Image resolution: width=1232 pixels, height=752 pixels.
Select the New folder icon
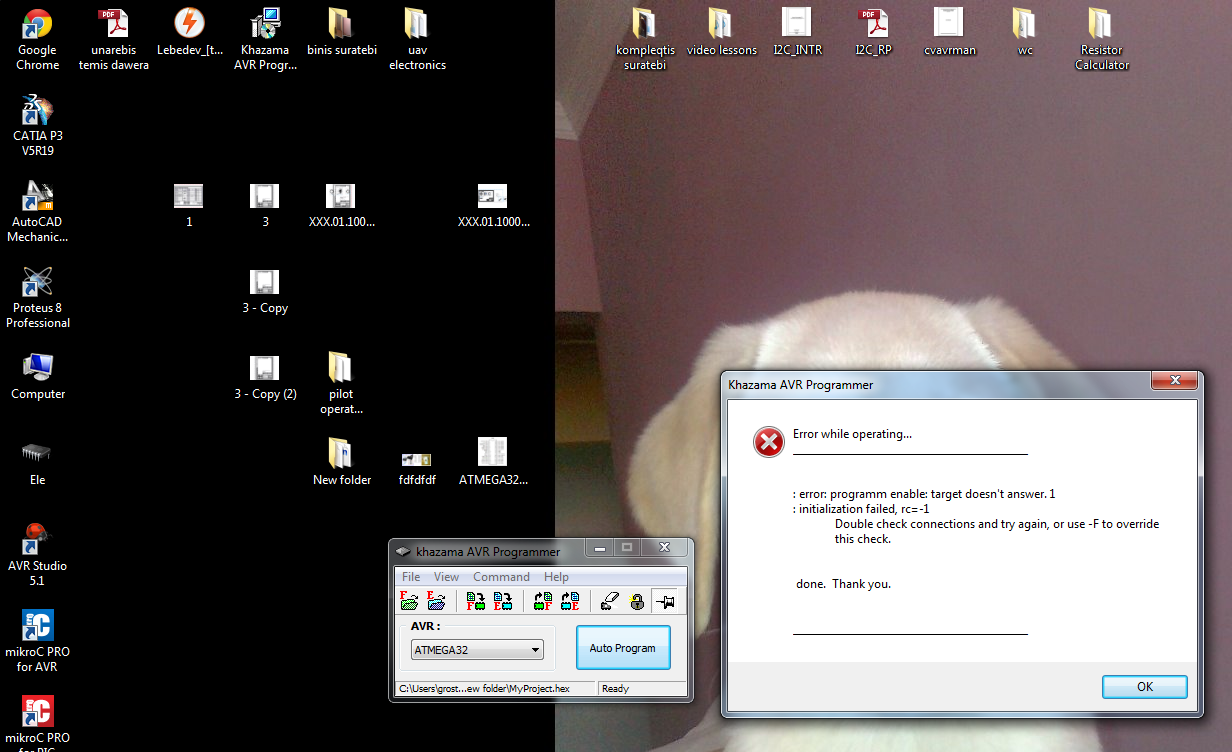click(x=342, y=463)
